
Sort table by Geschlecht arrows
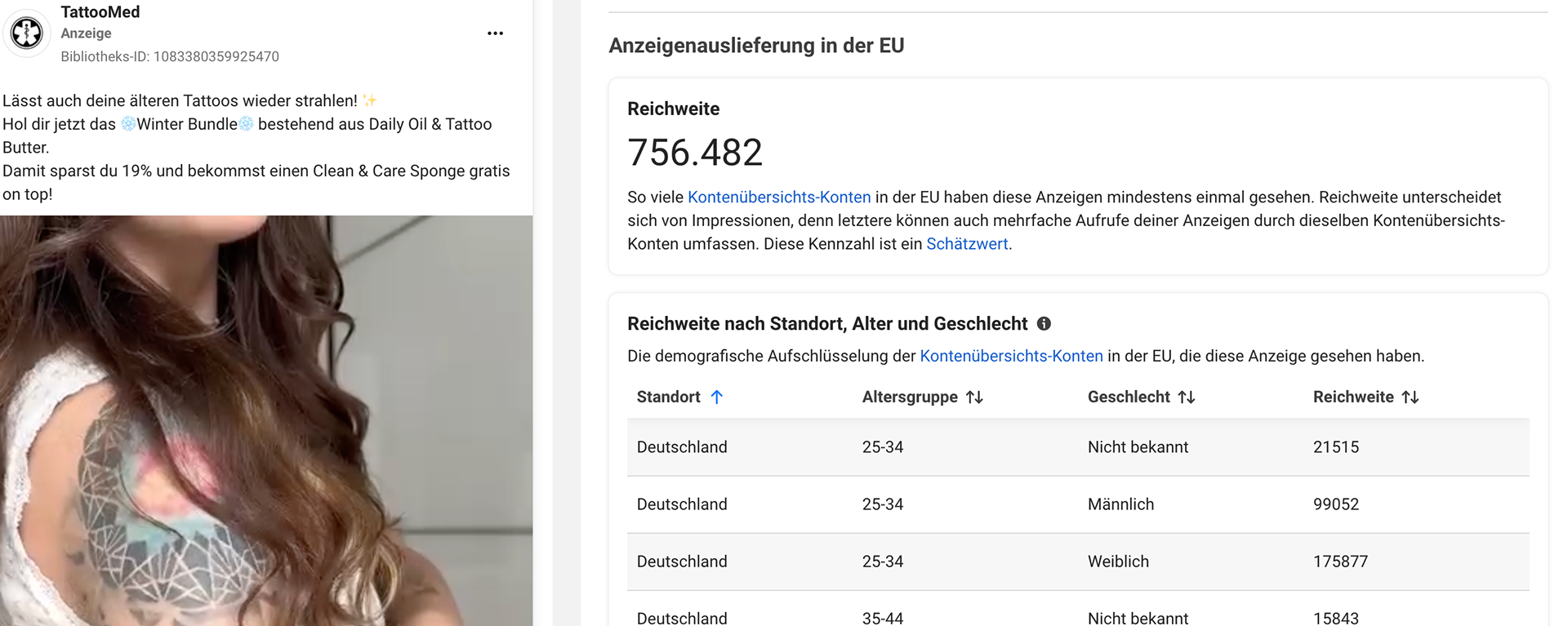[1187, 397]
